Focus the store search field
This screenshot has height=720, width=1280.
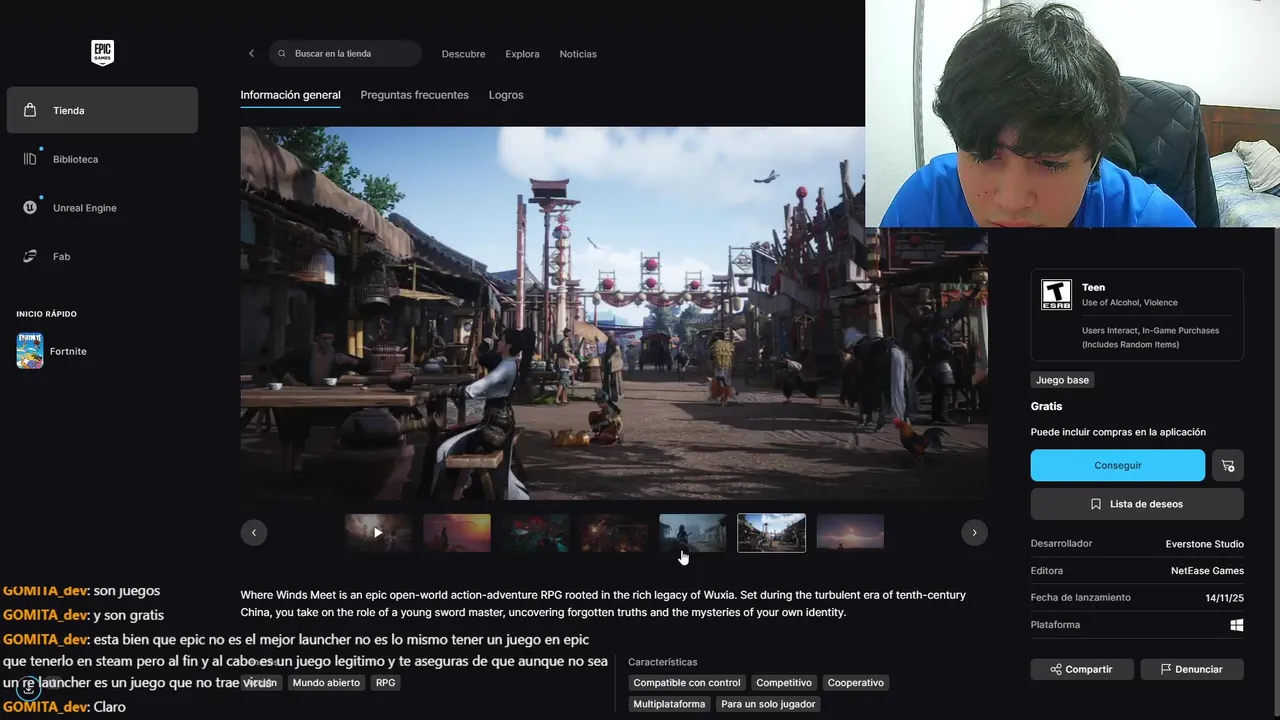point(345,54)
